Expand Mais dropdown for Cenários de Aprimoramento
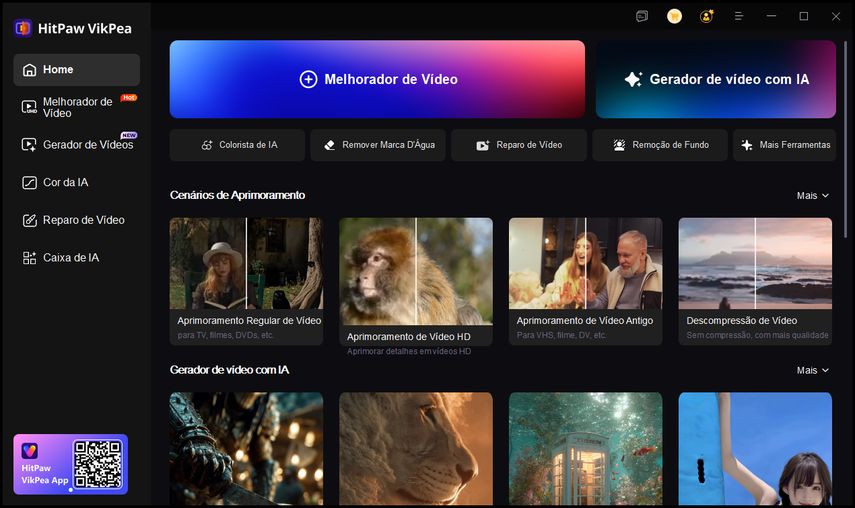Viewport: 855px width, 508px height. 812,196
